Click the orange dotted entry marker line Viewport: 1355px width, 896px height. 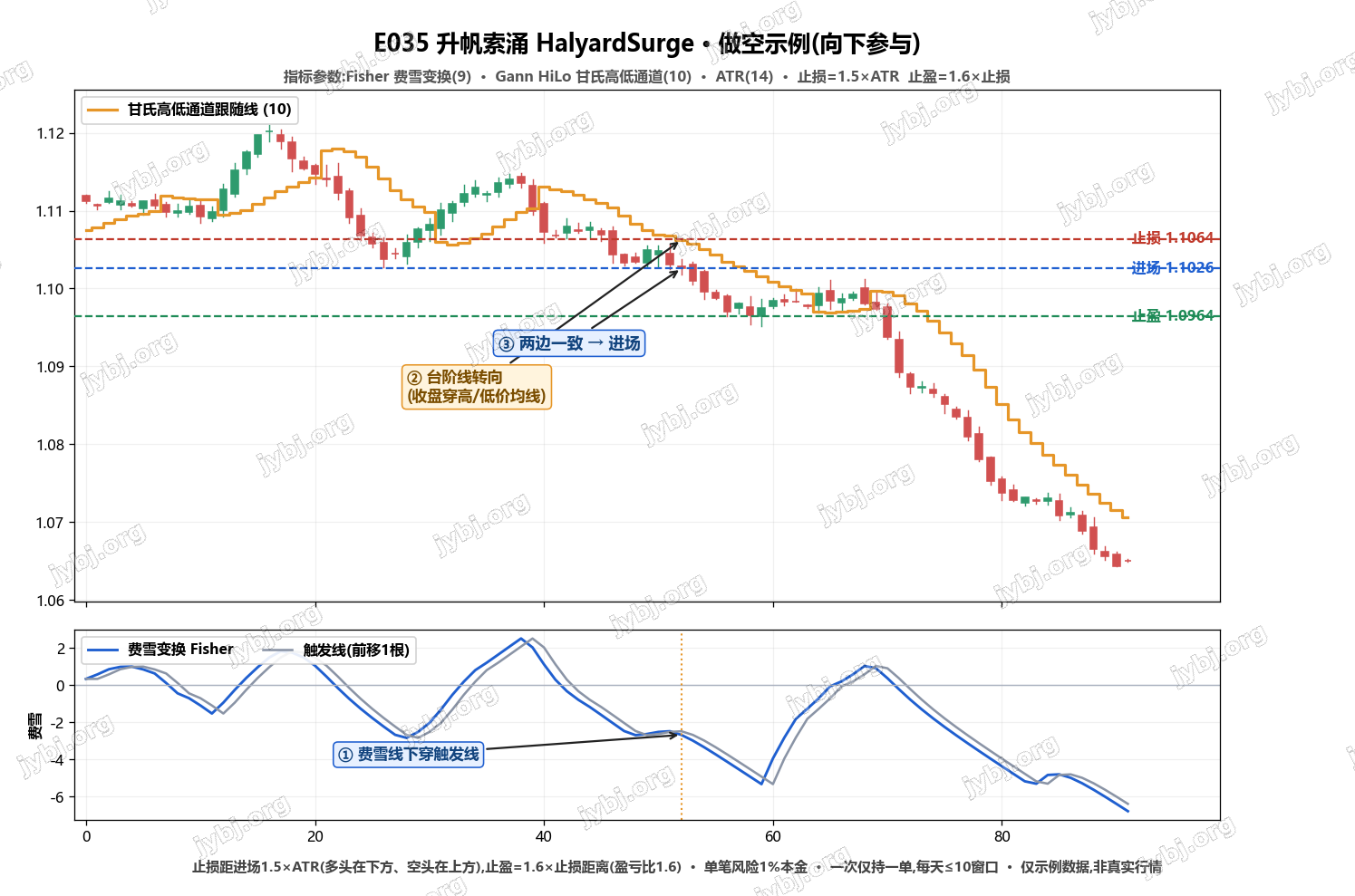pyautogui.click(x=682, y=727)
